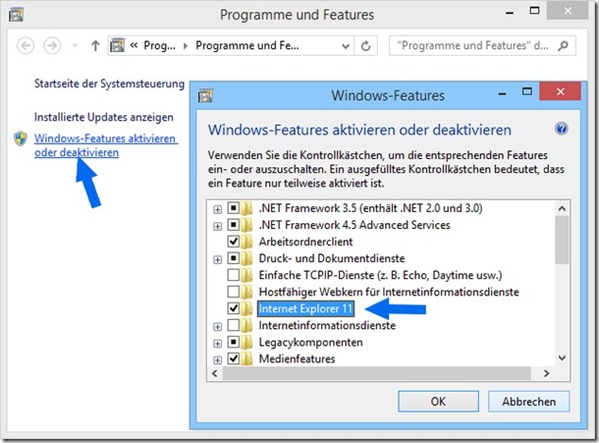Click the horizontal scrollbar thumb in feature list
The image size is (599, 443).
click(x=377, y=373)
